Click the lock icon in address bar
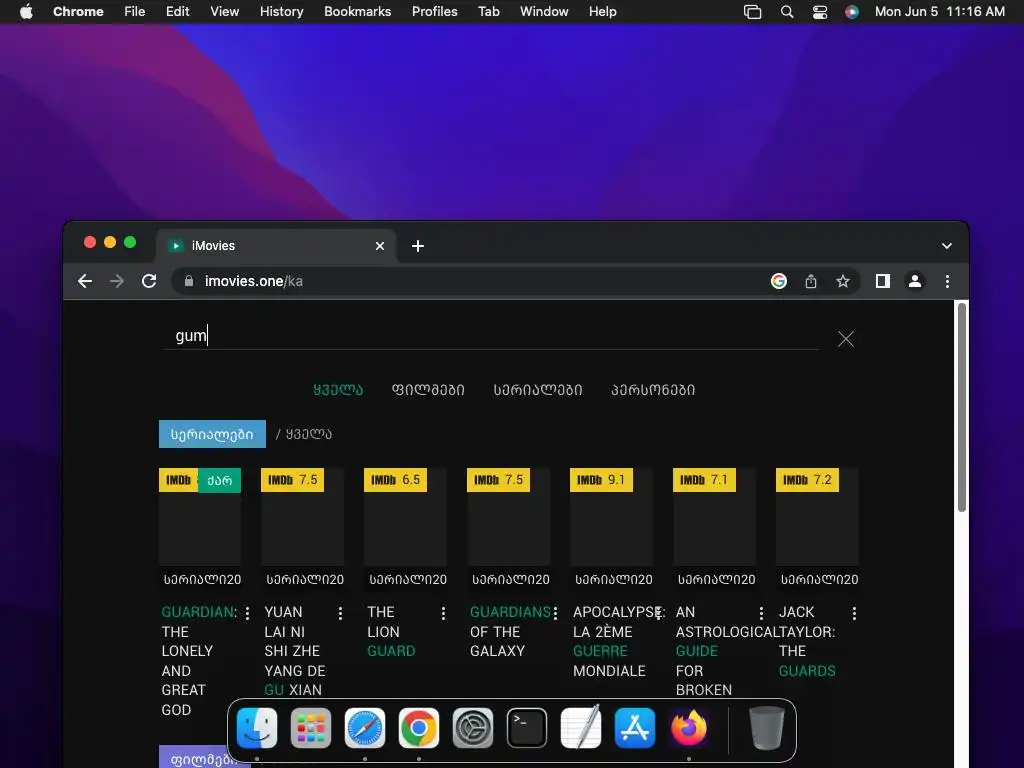Image resolution: width=1024 pixels, height=768 pixels. pyautogui.click(x=189, y=281)
